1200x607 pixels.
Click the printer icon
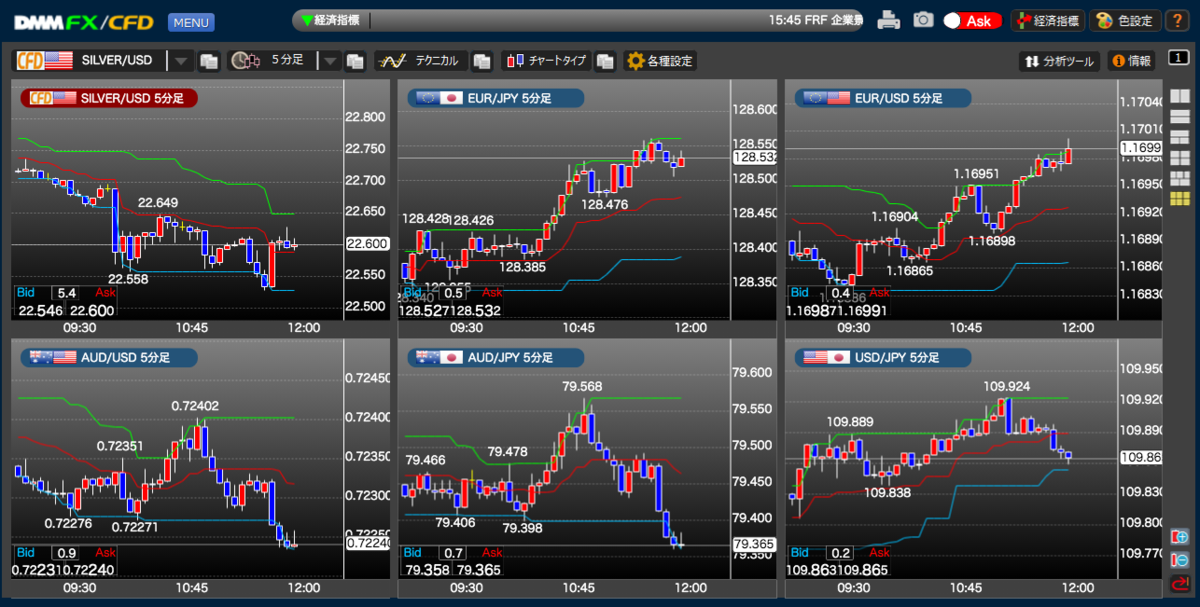[888, 20]
